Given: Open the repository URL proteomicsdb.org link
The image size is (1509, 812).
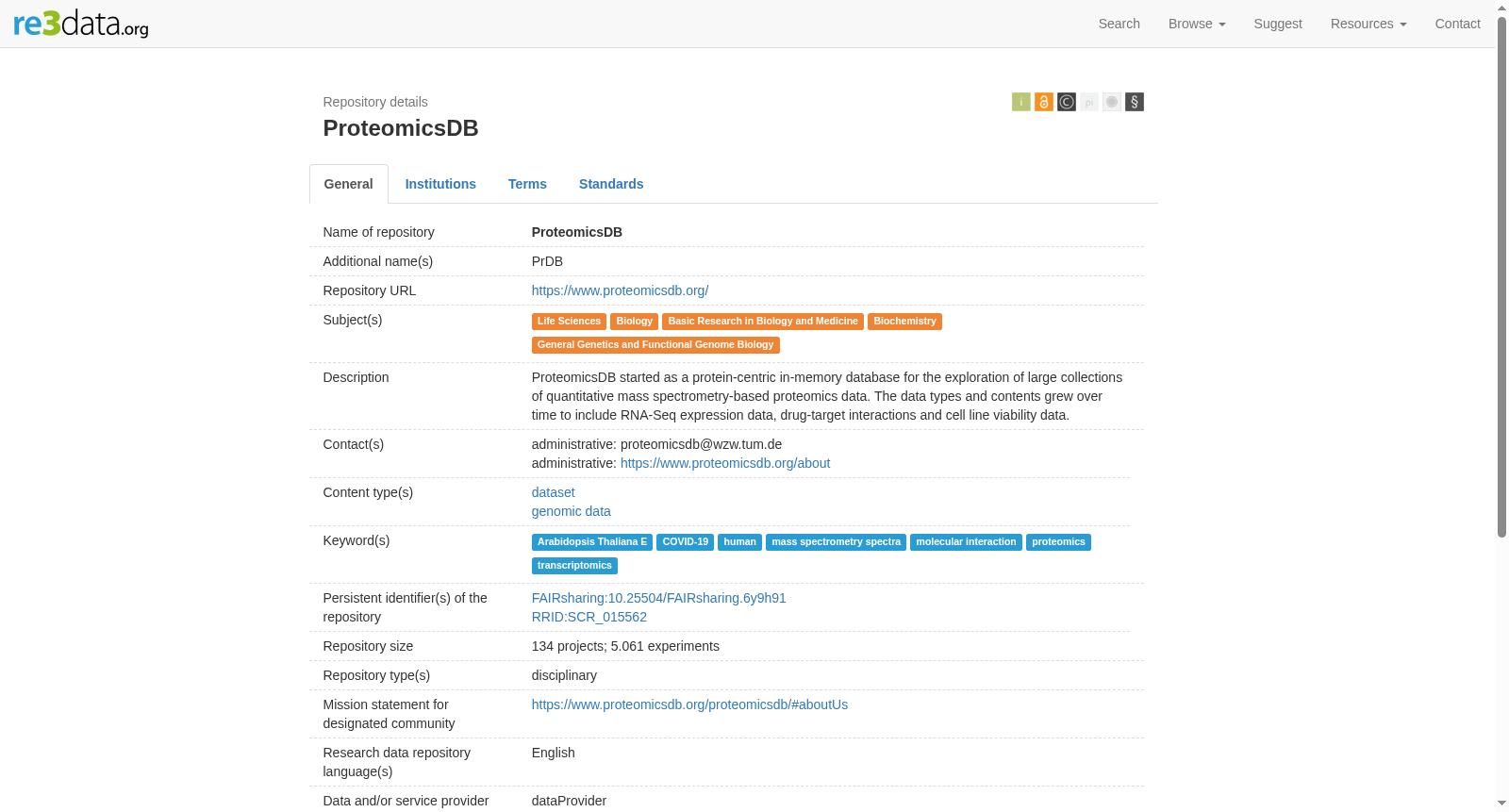Looking at the screenshot, I should tap(620, 290).
